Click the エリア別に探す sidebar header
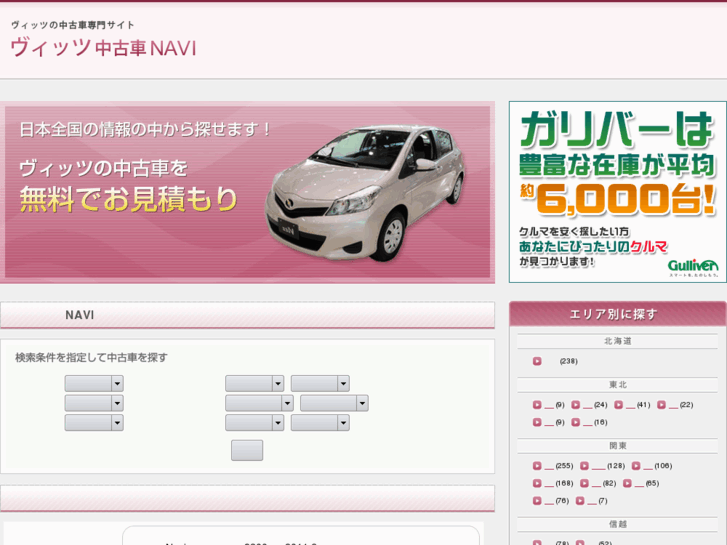727x545 pixels. point(618,314)
